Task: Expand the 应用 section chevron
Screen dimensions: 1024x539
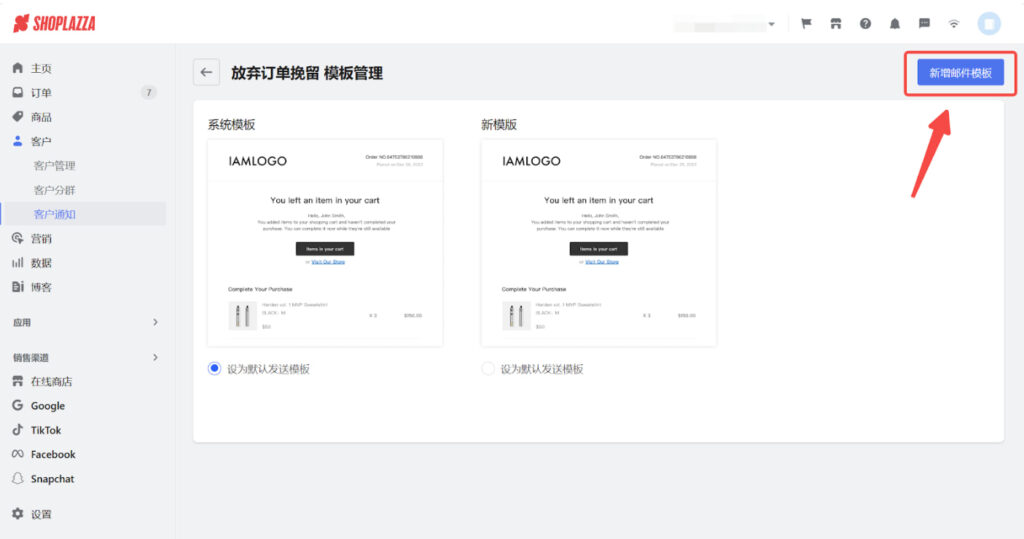Action: pos(155,322)
